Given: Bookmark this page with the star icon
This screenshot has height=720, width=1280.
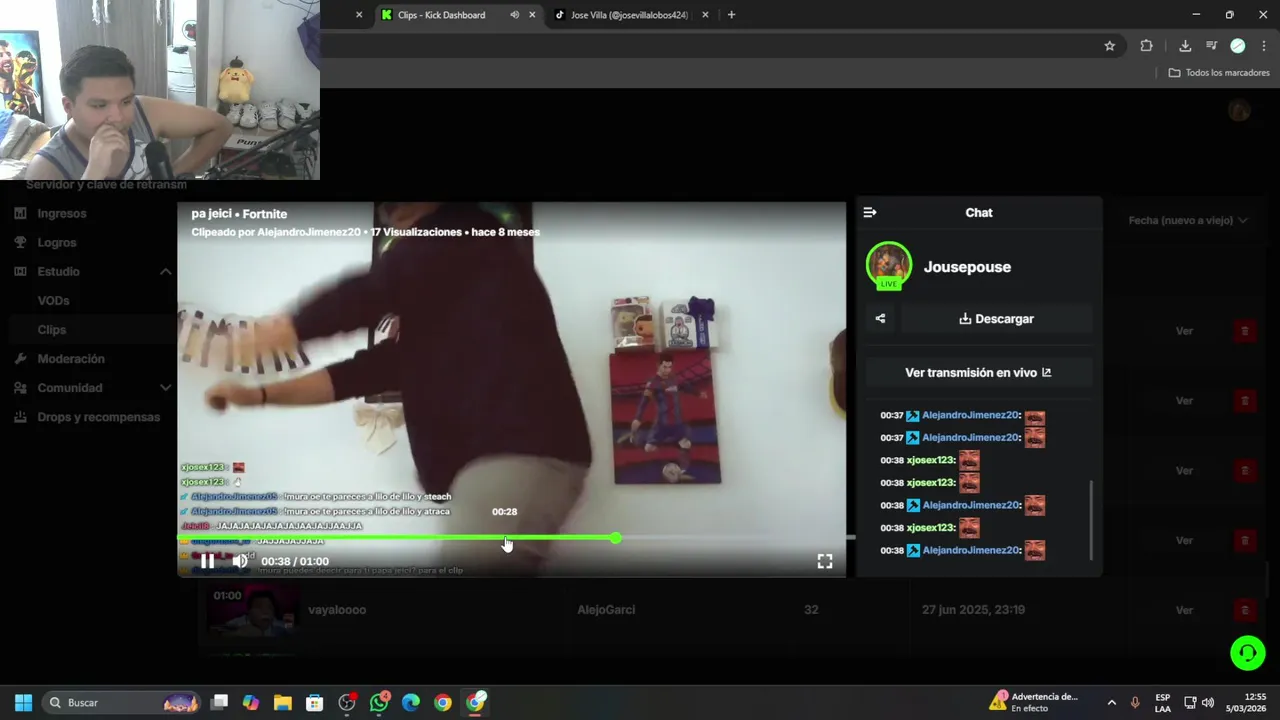Looking at the screenshot, I should point(1109,45).
